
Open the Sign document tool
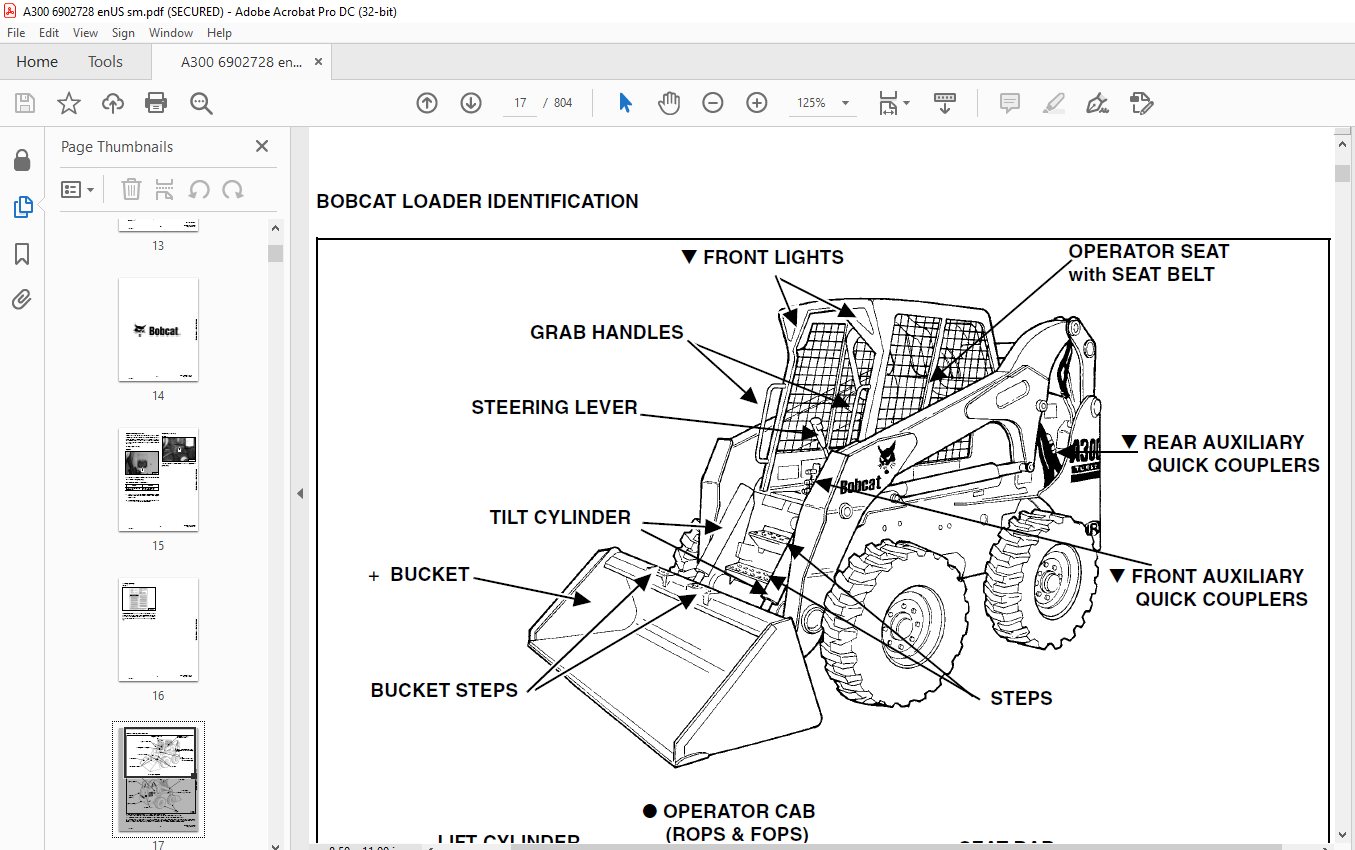(x=1098, y=103)
